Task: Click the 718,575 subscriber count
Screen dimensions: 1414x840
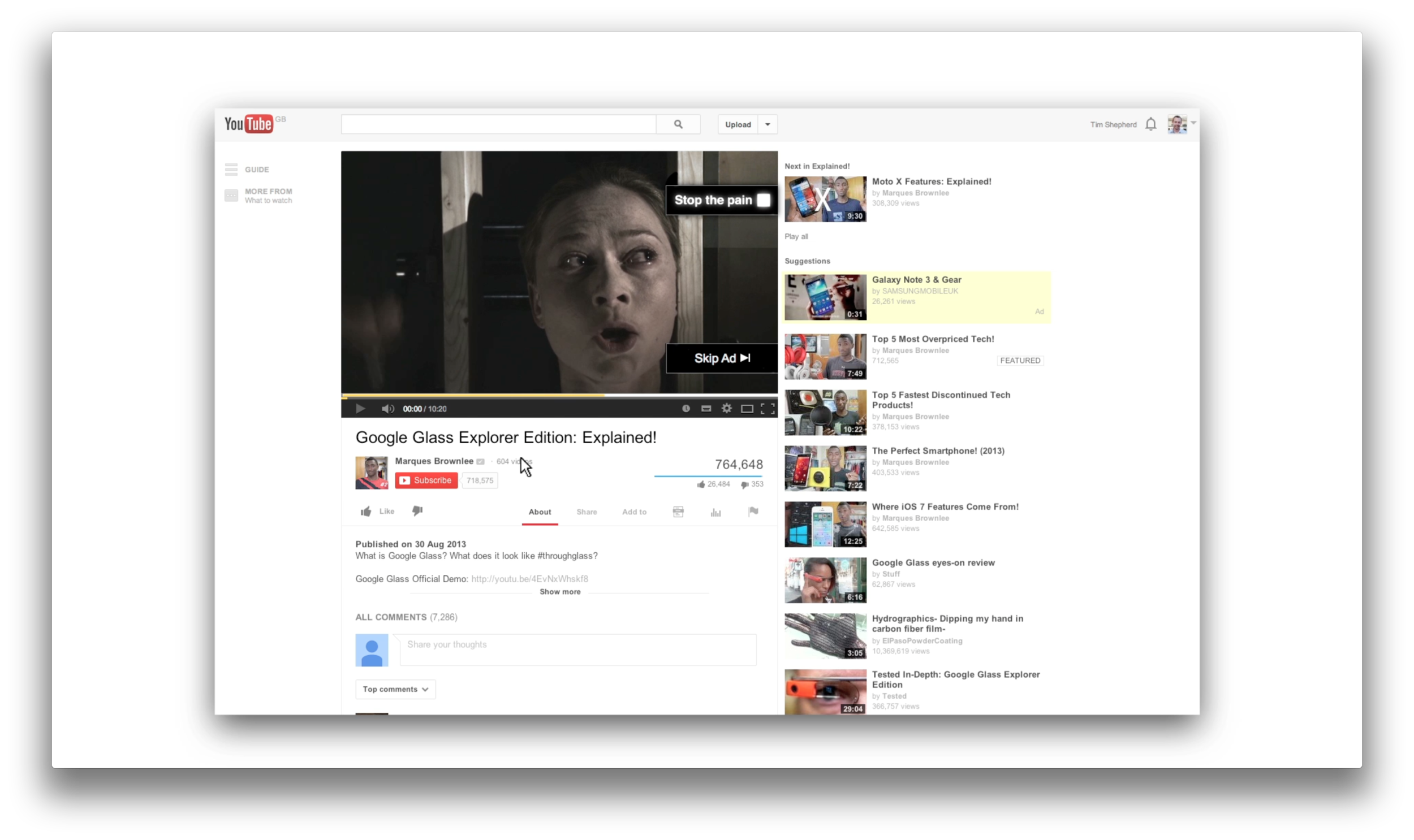Action: 479,480
